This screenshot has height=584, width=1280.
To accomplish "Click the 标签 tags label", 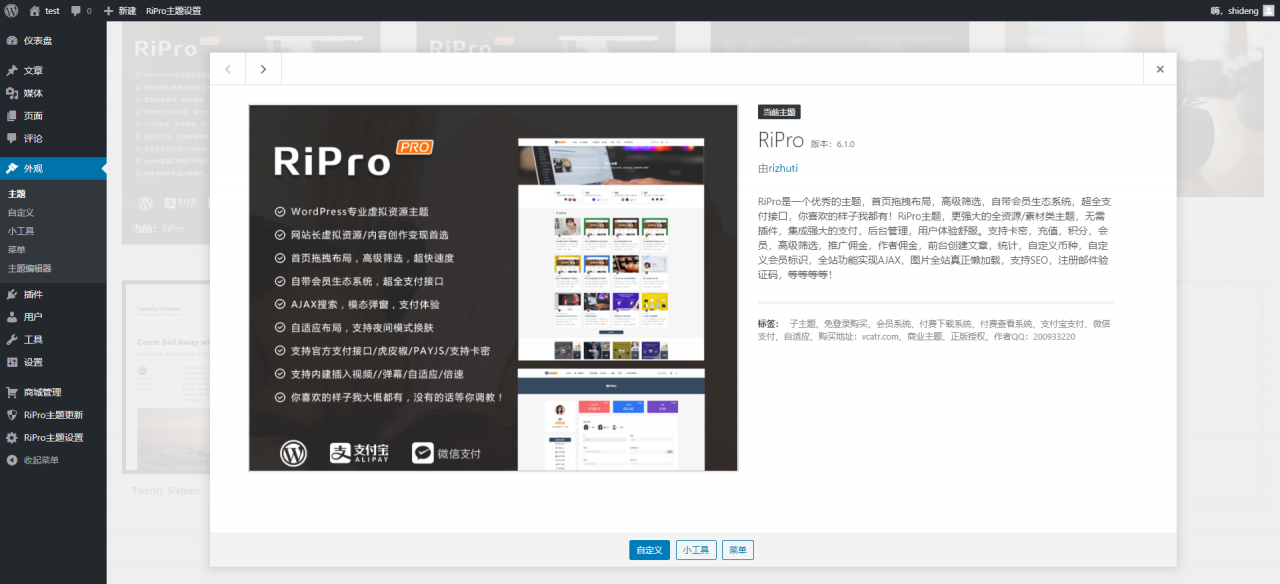I will click(768, 324).
